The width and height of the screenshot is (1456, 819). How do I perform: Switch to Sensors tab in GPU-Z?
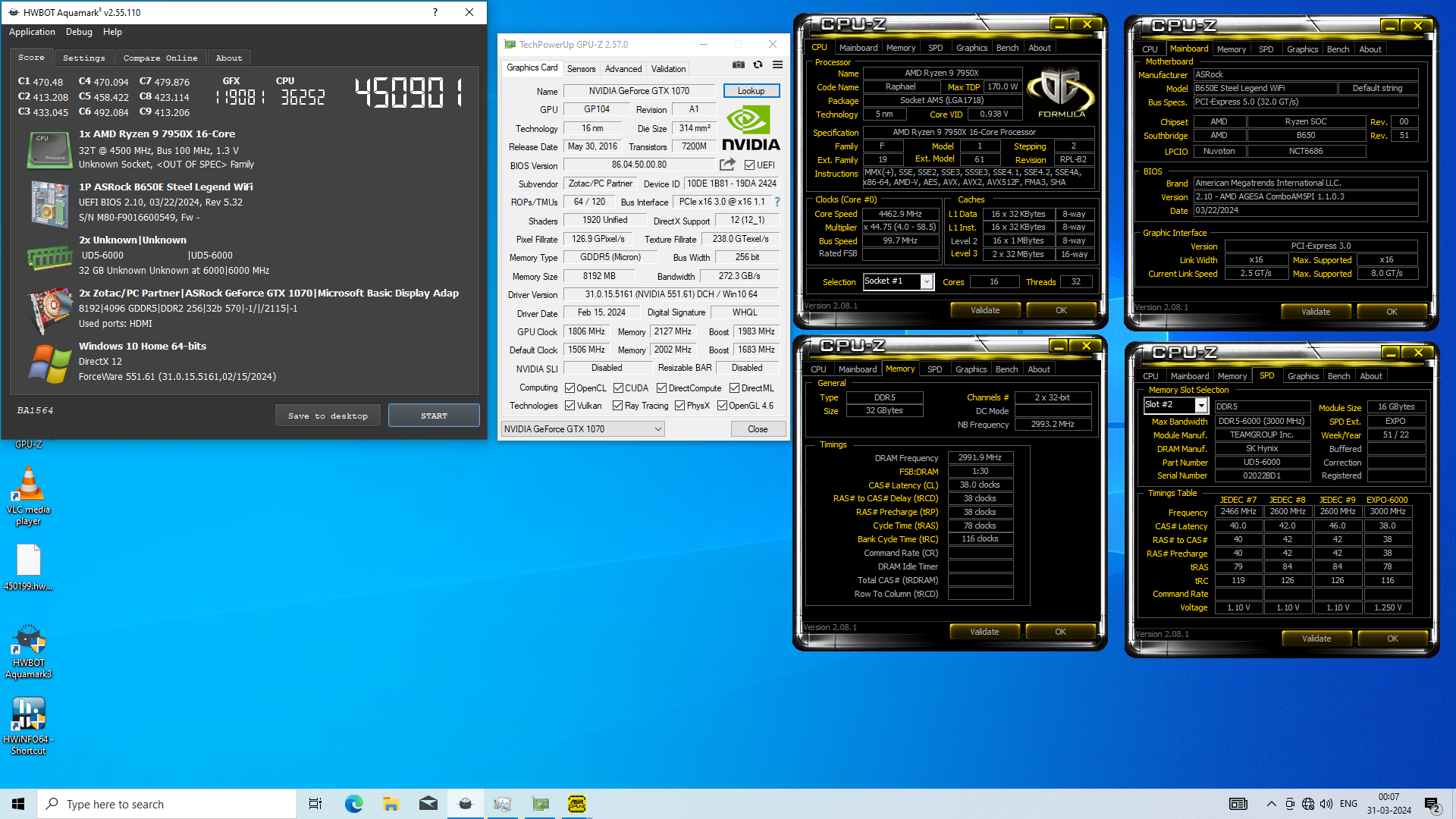coord(581,69)
